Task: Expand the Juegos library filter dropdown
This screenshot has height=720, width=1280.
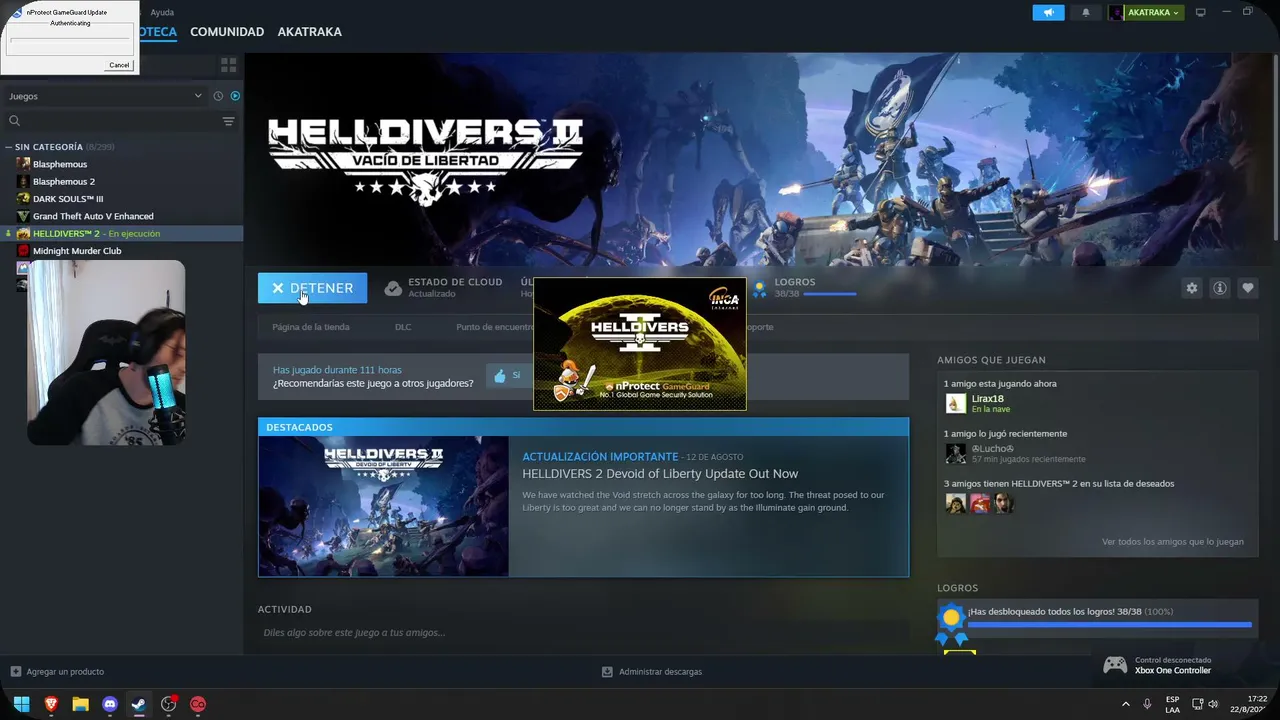Action: click(x=105, y=96)
